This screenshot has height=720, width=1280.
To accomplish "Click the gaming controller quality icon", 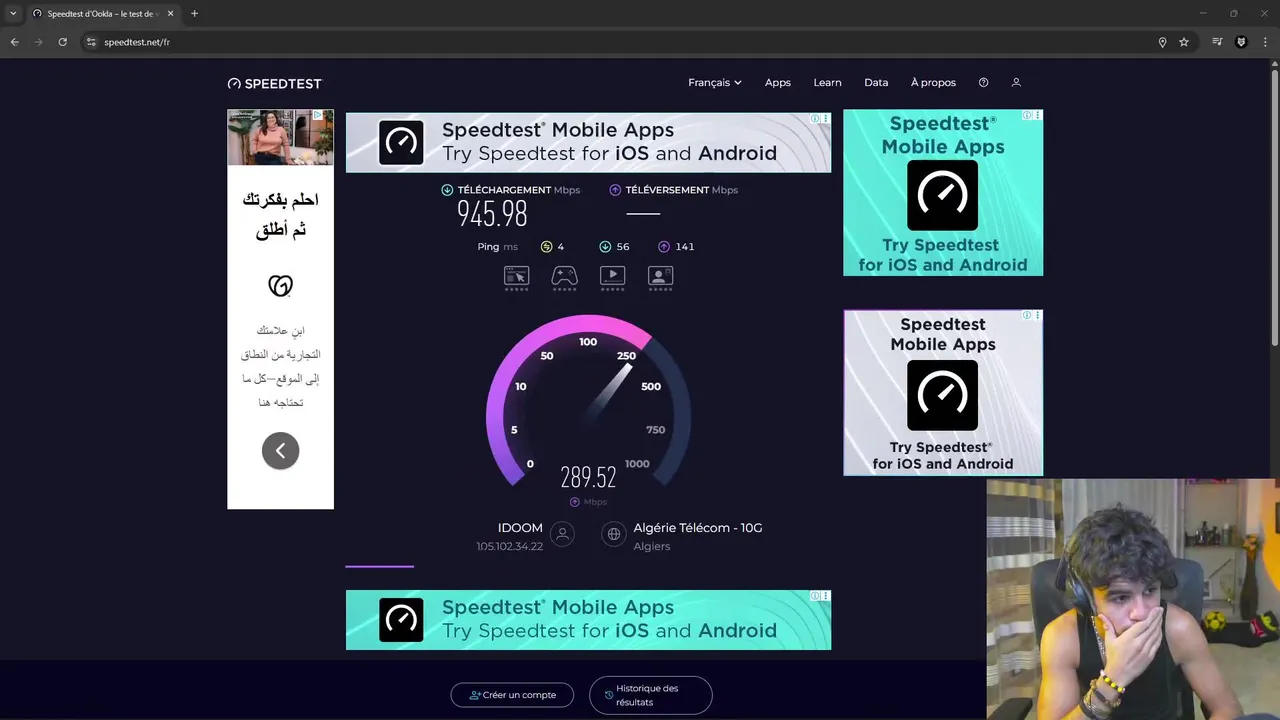I will click(x=564, y=277).
